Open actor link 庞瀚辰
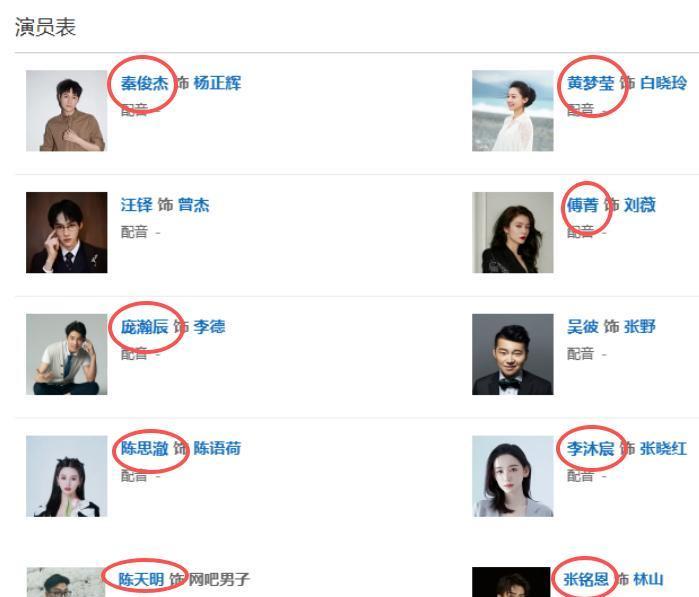This screenshot has width=699, height=597. click(x=144, y=327)
